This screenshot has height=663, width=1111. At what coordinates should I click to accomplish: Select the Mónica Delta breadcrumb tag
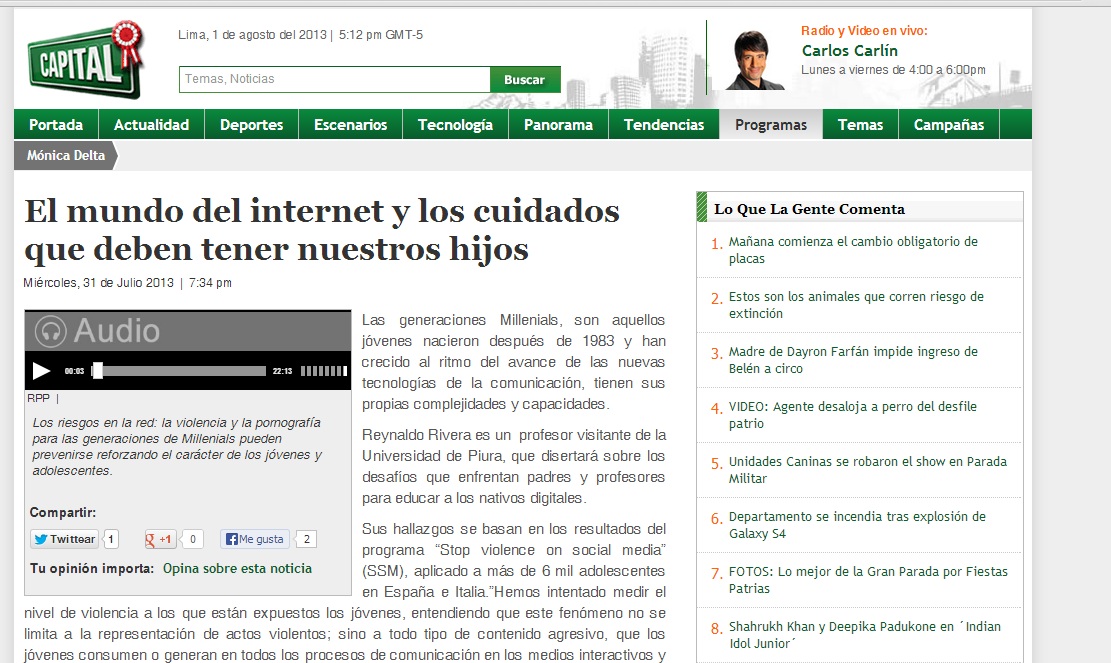point(65,156)
